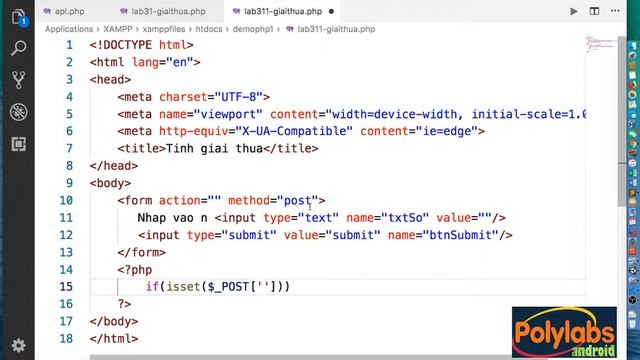Click the method="post" attribute
Screen dimensions: 640x360
[x=273, y=200]
